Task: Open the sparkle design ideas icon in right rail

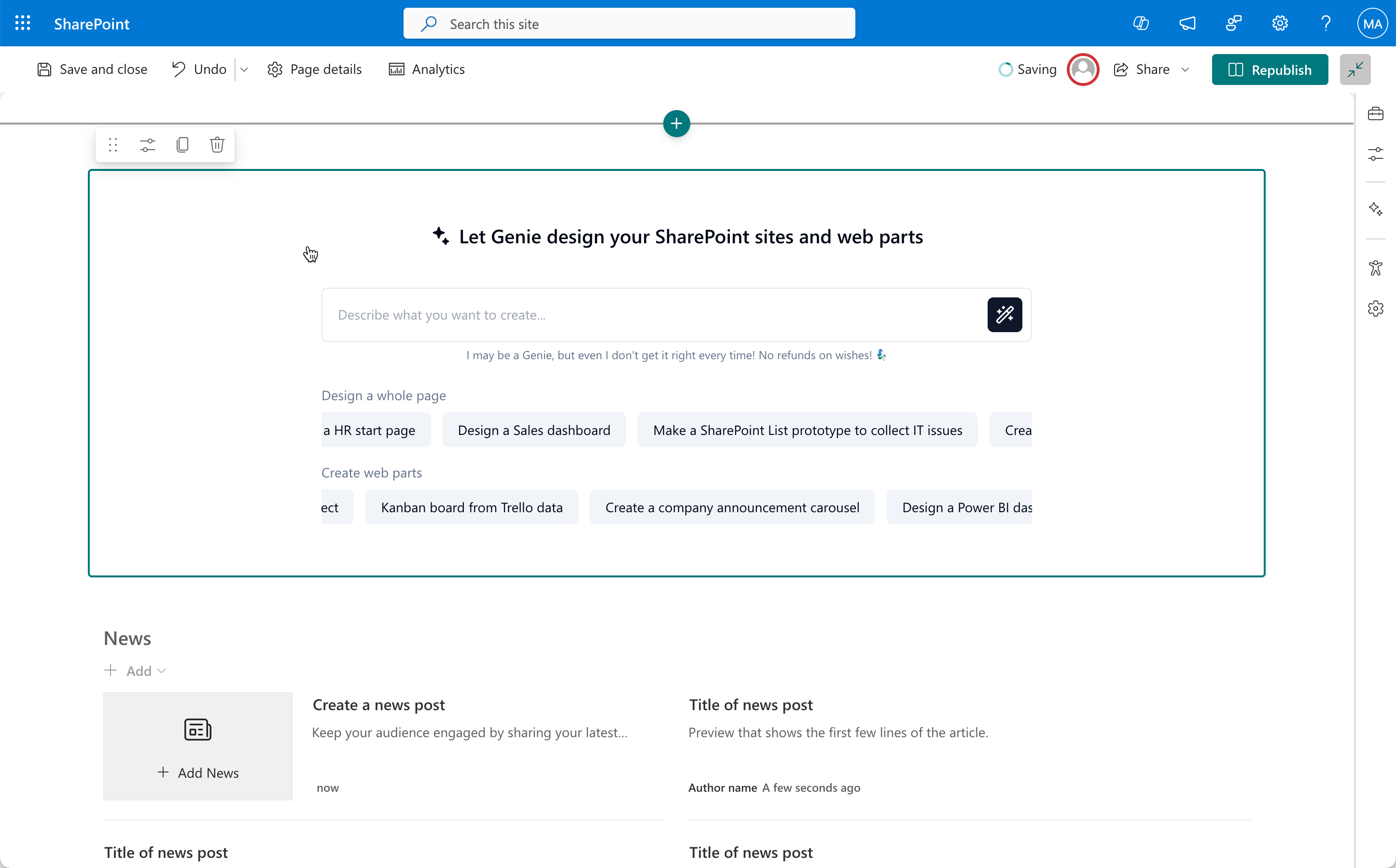Action: point(1375,209)
